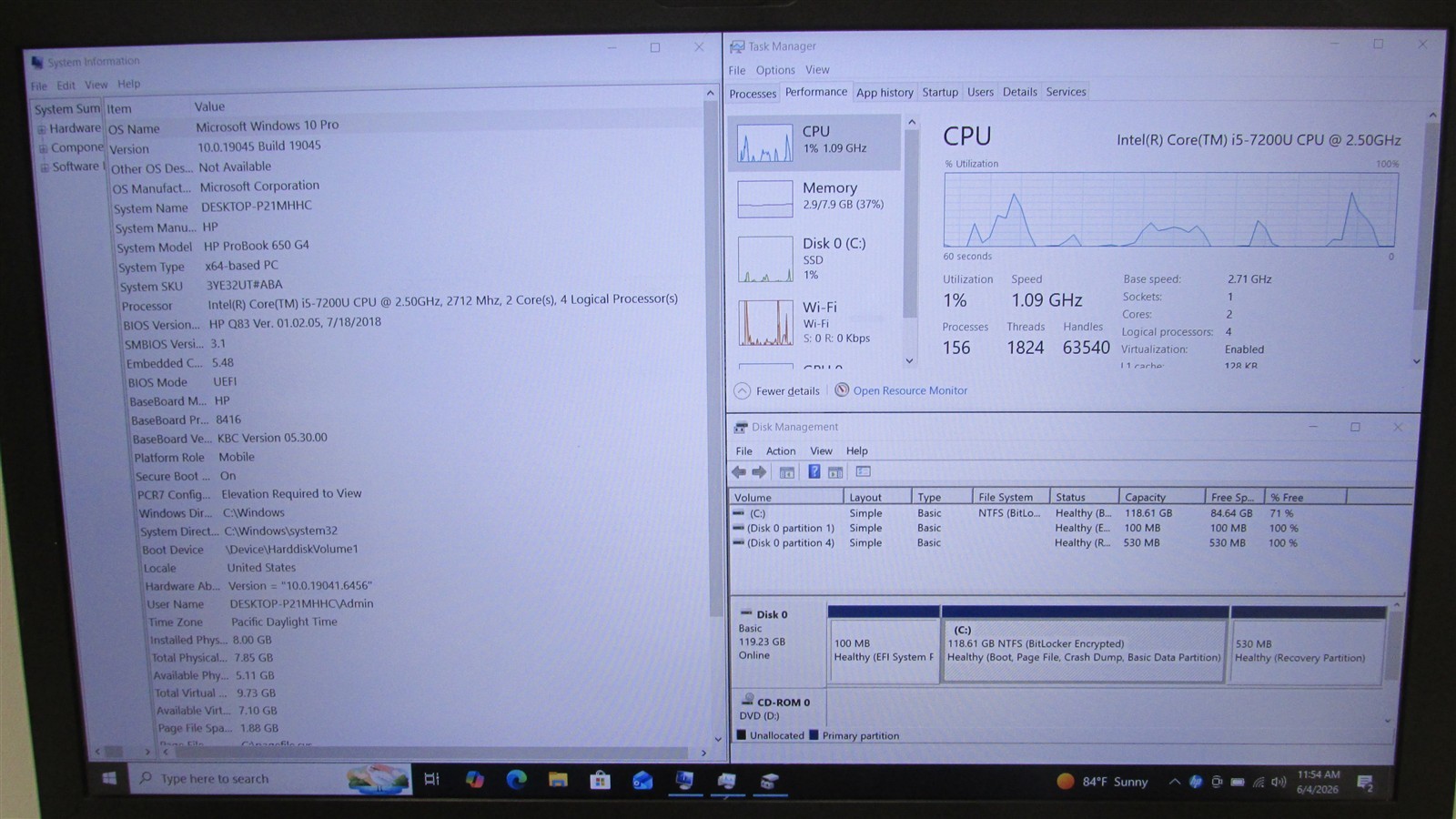
Task: Switch to Task Manager via taskbar icon
Action: pyautogui.click(x=726, y=782)
